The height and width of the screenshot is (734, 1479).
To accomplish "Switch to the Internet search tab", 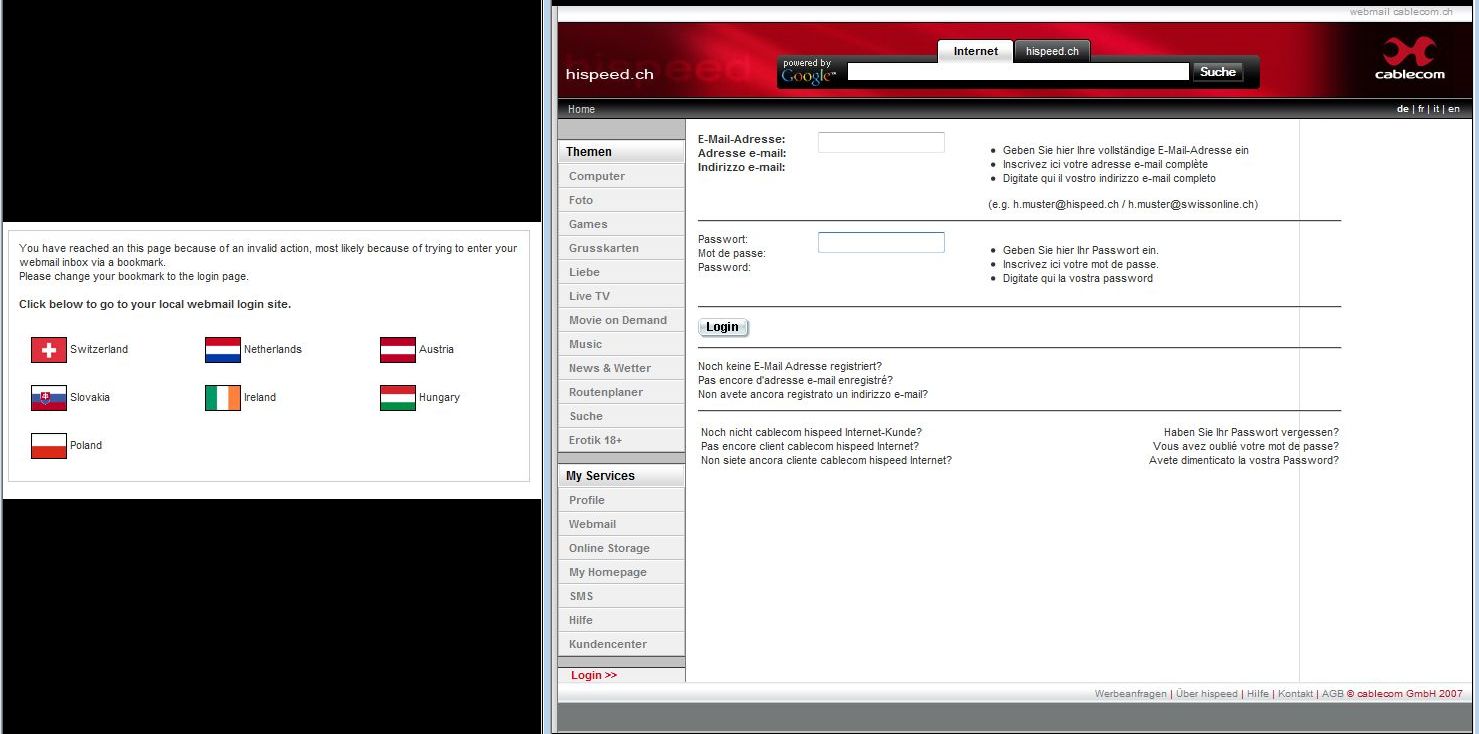I will pyautogui.click(x=975, y=51).
